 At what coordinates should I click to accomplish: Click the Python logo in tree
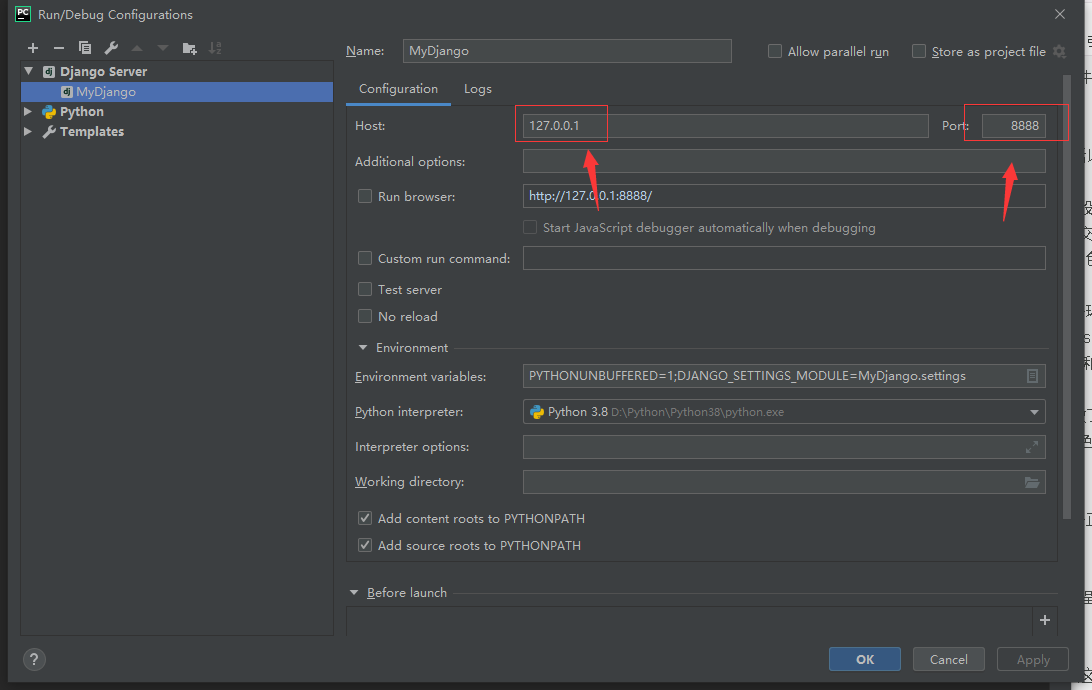pyautogui.click(x=49, y=111)
